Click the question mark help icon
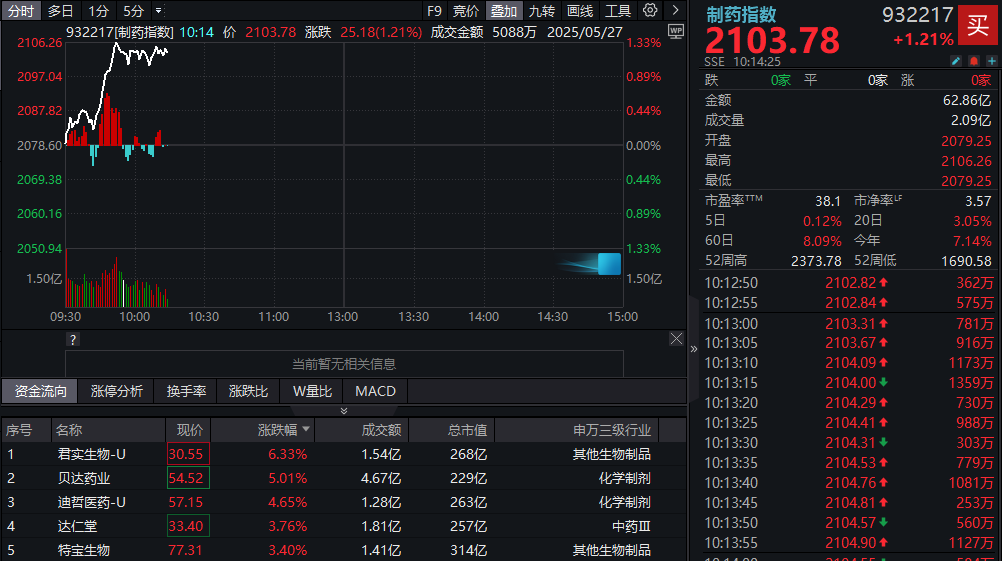Viewport: 1002px width, 561px height. pos(72,340)
